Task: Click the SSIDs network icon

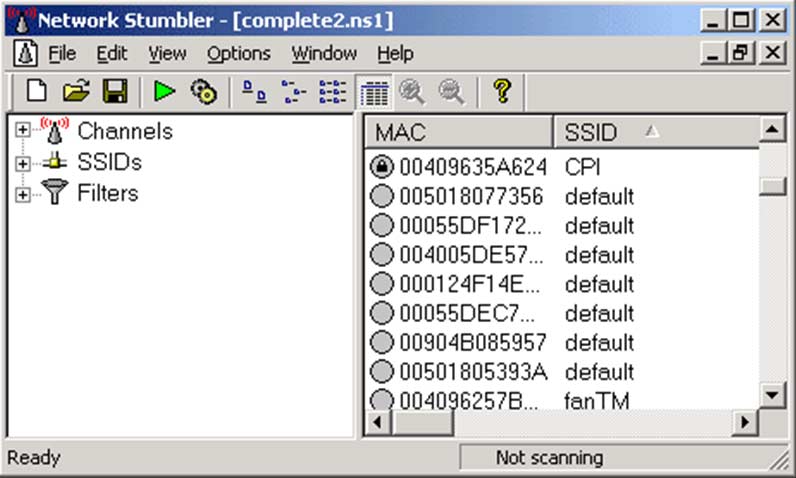Action: click(x=55, y=162)
